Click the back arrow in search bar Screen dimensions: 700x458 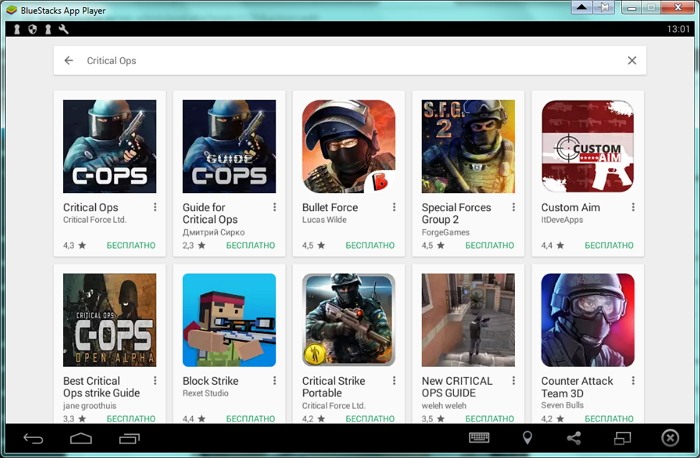[x=69, y=61]
